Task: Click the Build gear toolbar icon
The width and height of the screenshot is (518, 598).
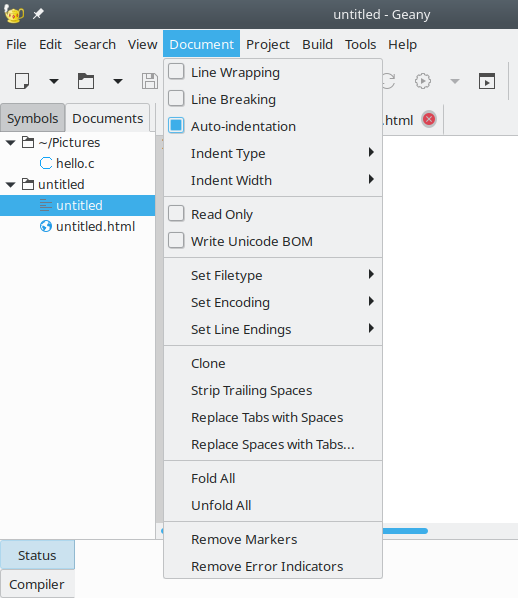Action: coord(423,81)
